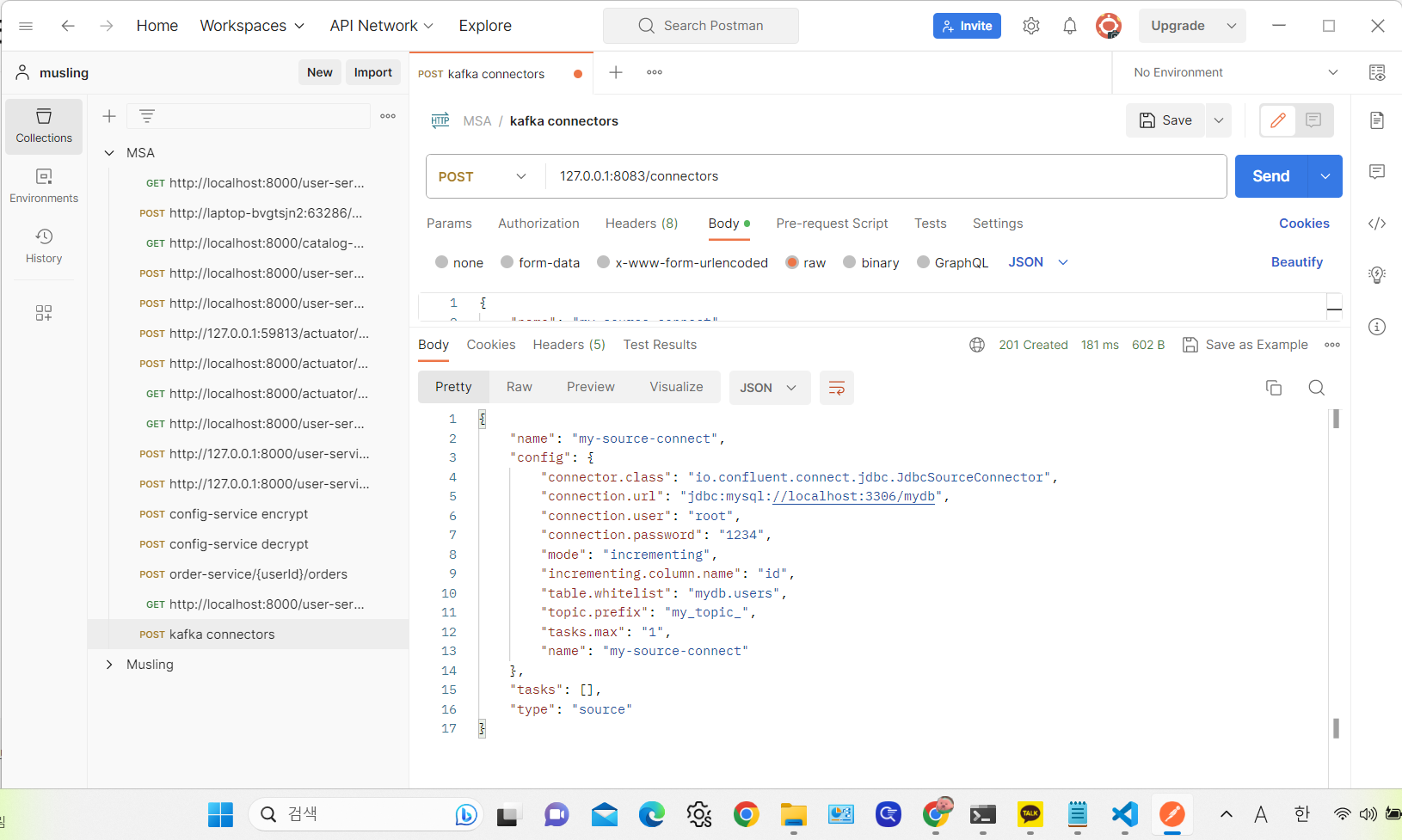Select the raw body type
The image size is (1402, 840).
coord(792,262)
